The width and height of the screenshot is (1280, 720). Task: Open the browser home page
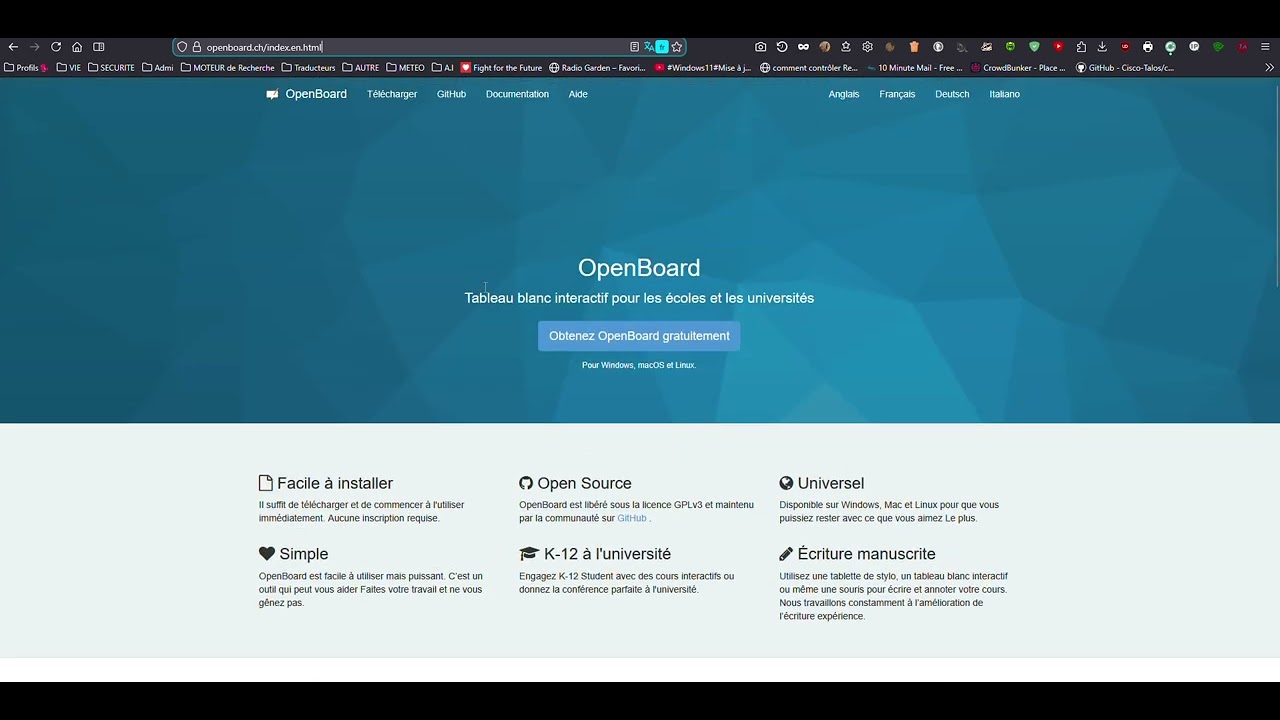pos(77,47)
